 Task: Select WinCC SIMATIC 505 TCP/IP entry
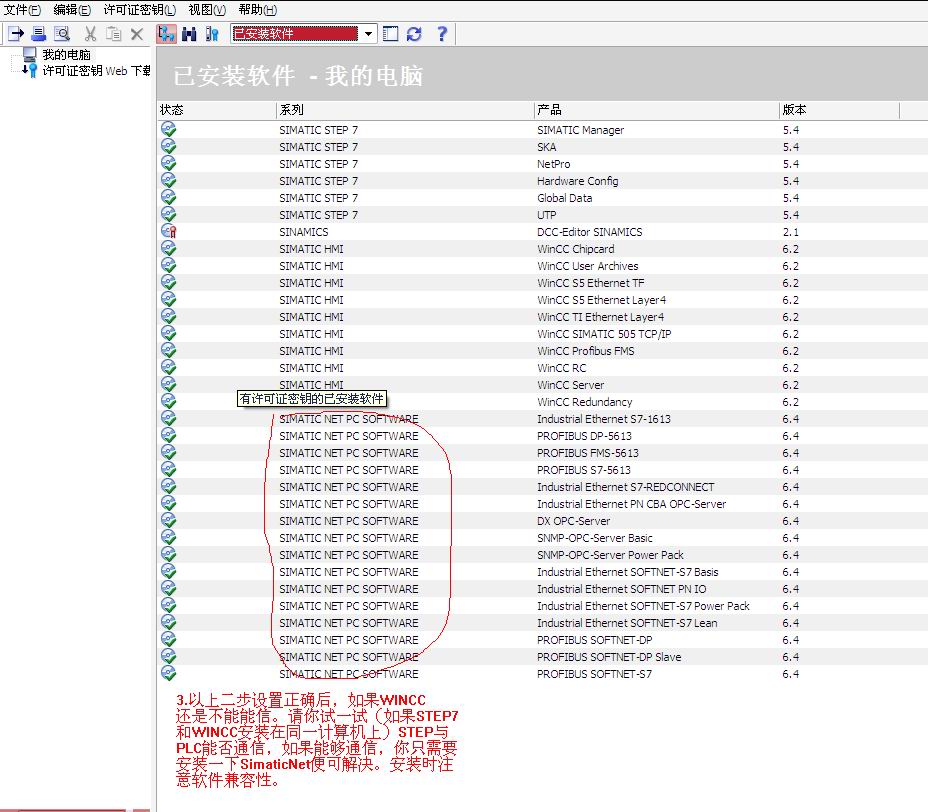(604, 334)
